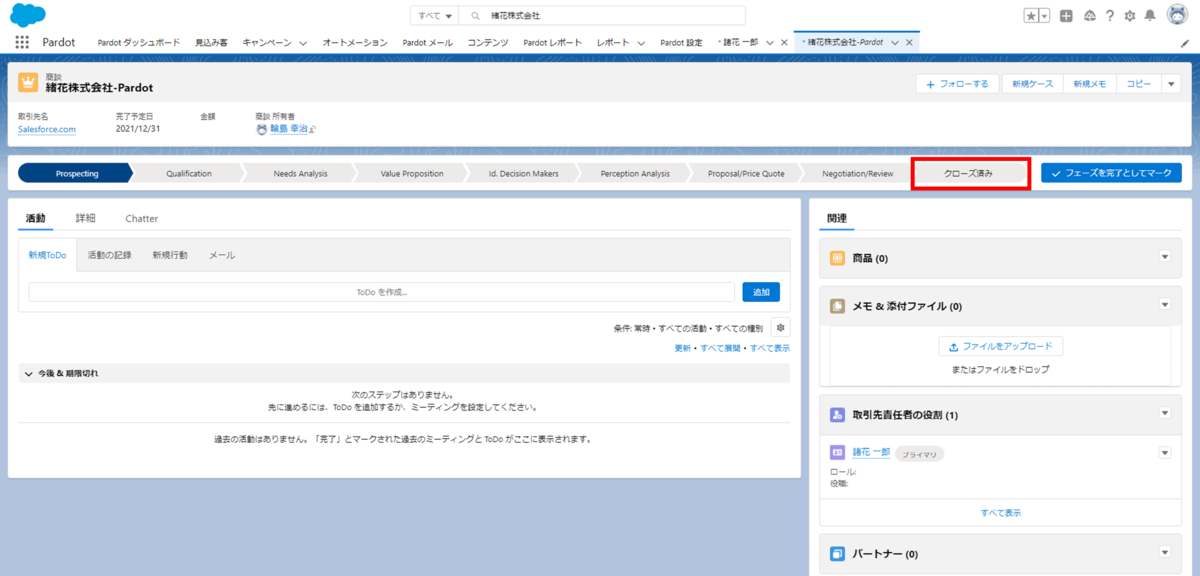
Task: Open the notifications bell
Action: click(1151, 16)
